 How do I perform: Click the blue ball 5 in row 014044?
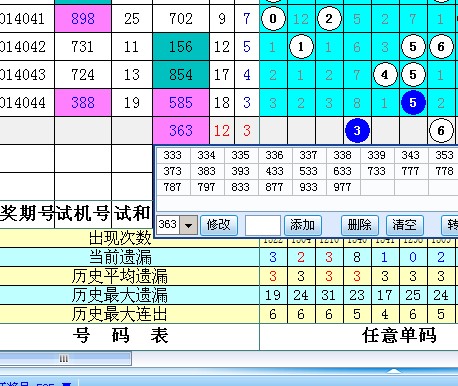(x=413, y=102)
